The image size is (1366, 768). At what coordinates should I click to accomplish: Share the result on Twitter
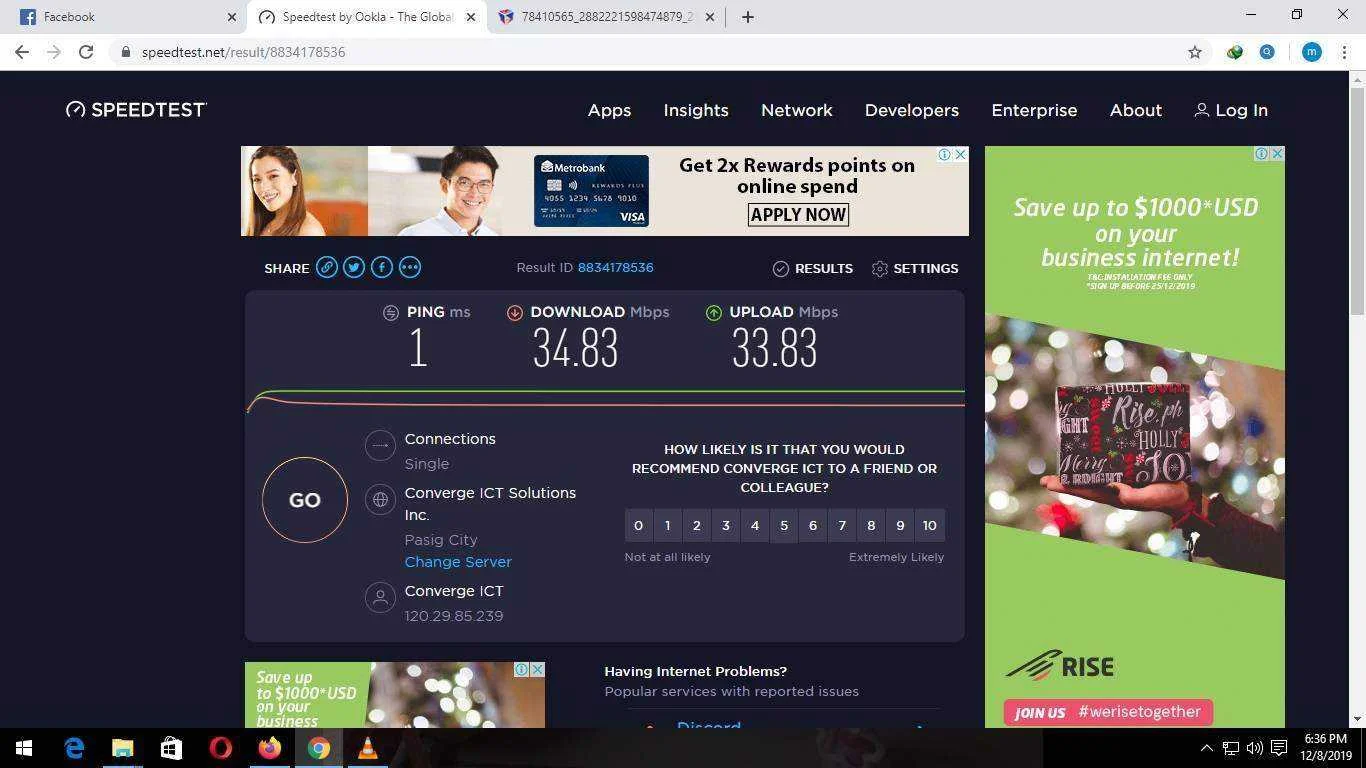pyautogui.click(x=354, y=267)
